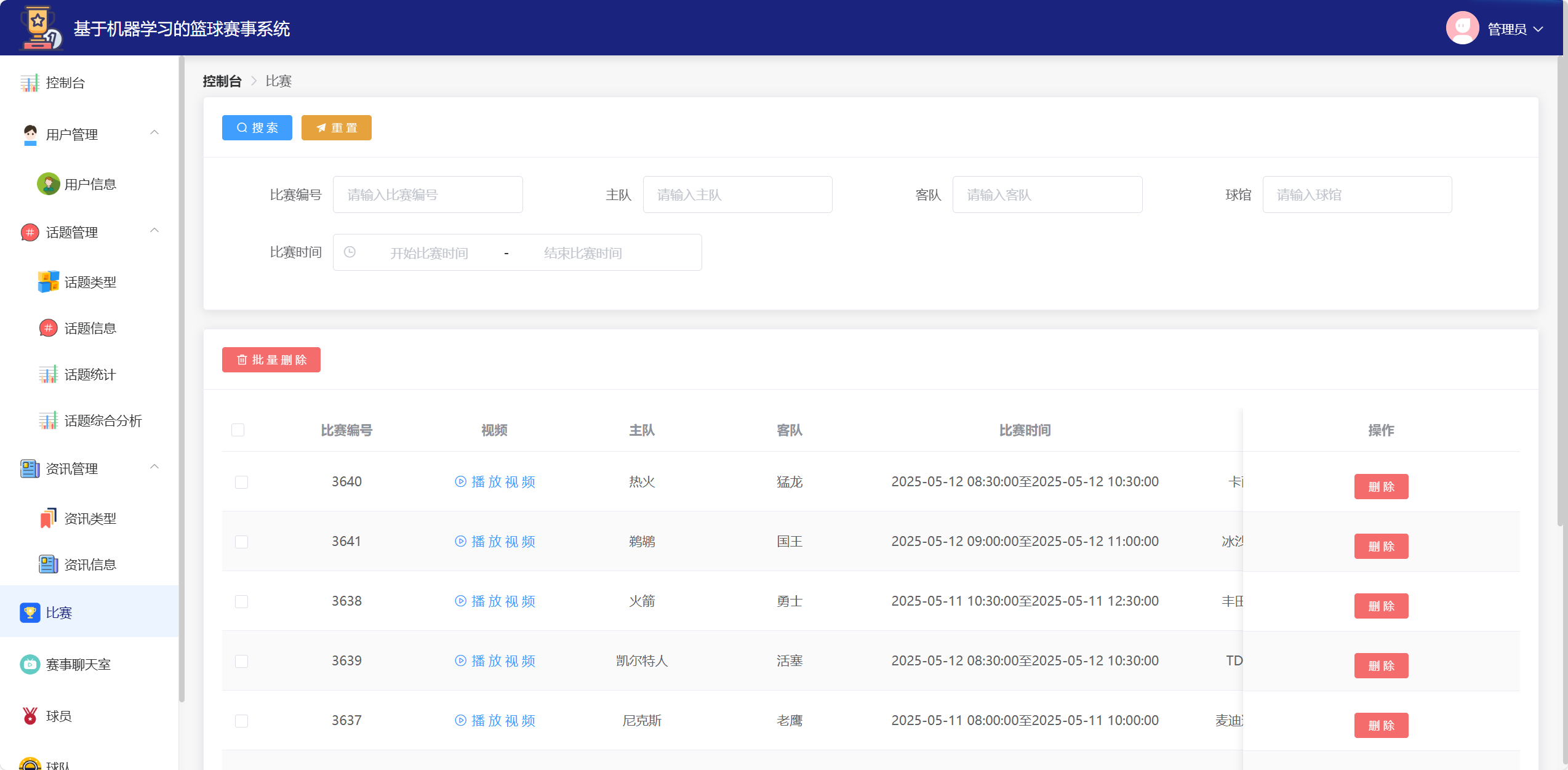1568x770 pixels.
Task: Open the 资讯信息 menu item
Action: click(89, 564)
